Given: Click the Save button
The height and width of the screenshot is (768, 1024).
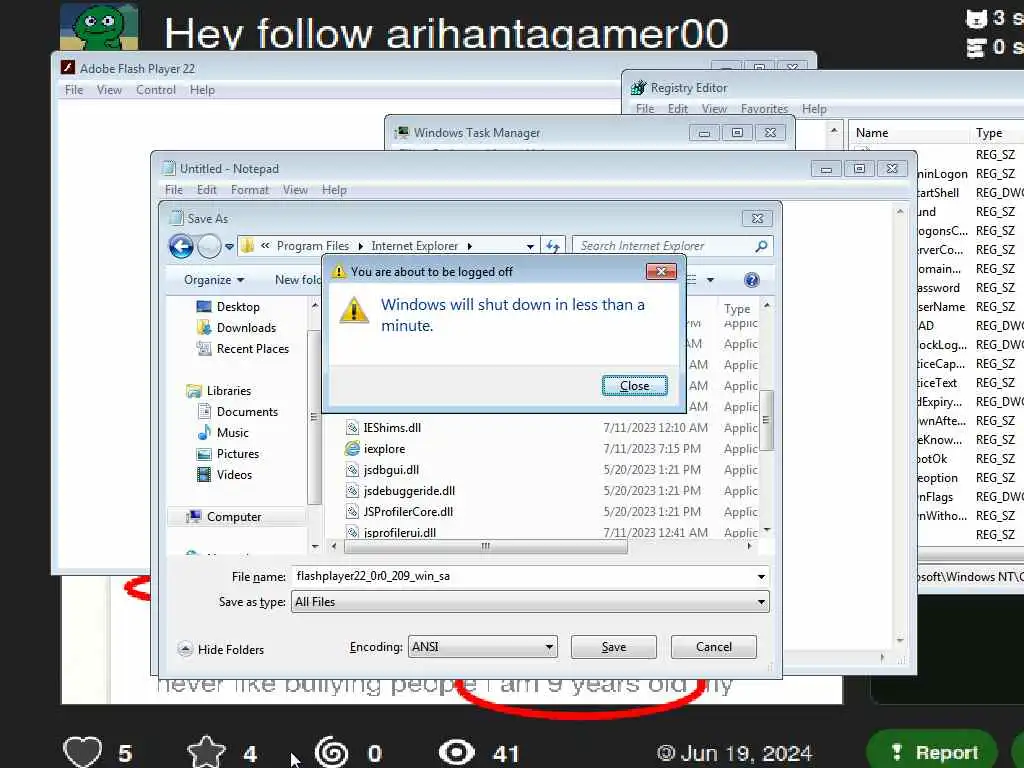Looking at the screenshot, I should [613, 647].
